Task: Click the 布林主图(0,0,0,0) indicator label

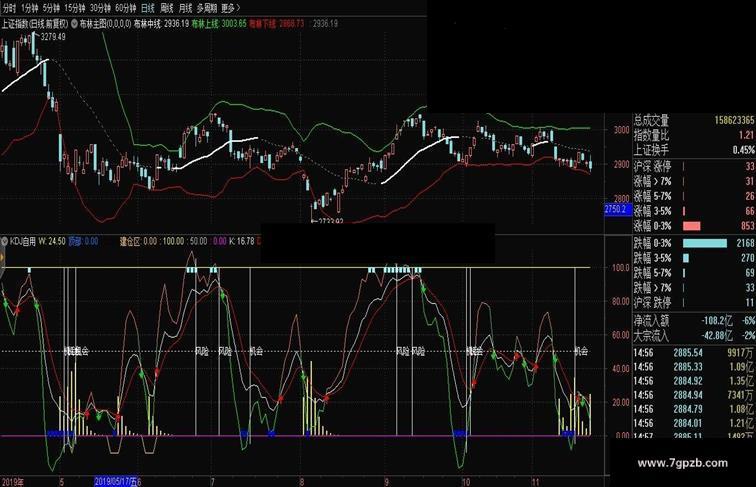Action: coord(105,23)
